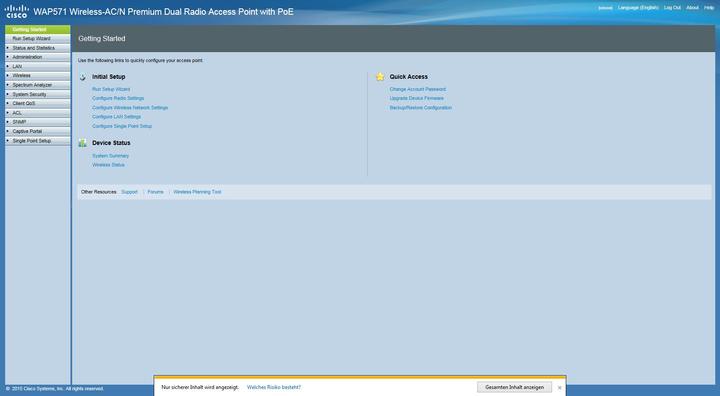Viewport: 720px width, 396px height.
Task: Click 'Nur sicherer Inhalt wird angezeigt' text
Action: pos(200,387)
